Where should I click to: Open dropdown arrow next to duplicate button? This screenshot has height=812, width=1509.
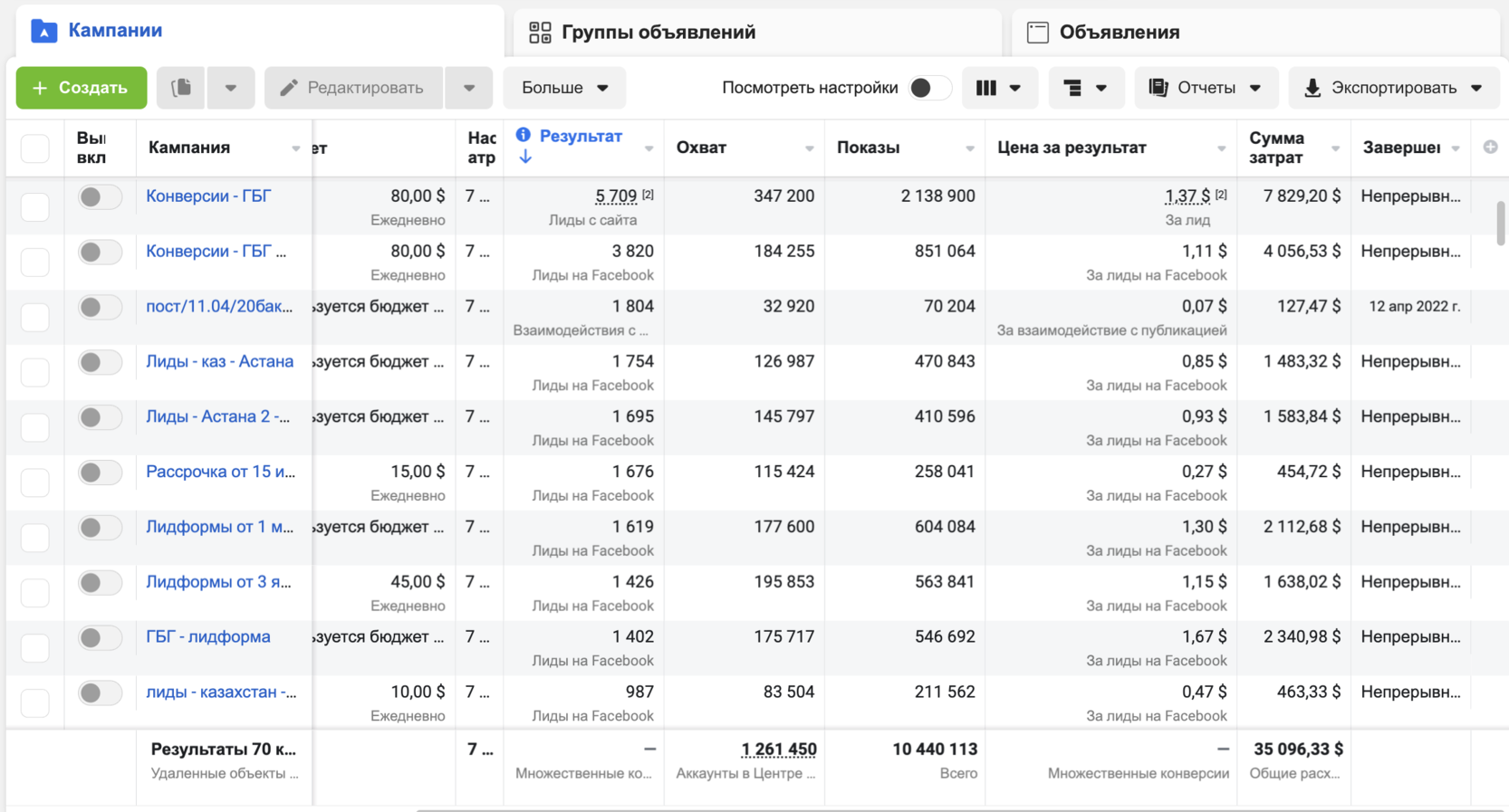231,88
